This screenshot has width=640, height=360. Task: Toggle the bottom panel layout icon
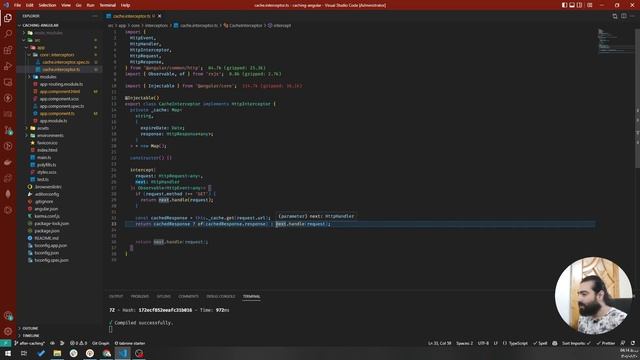pos(572,5)
